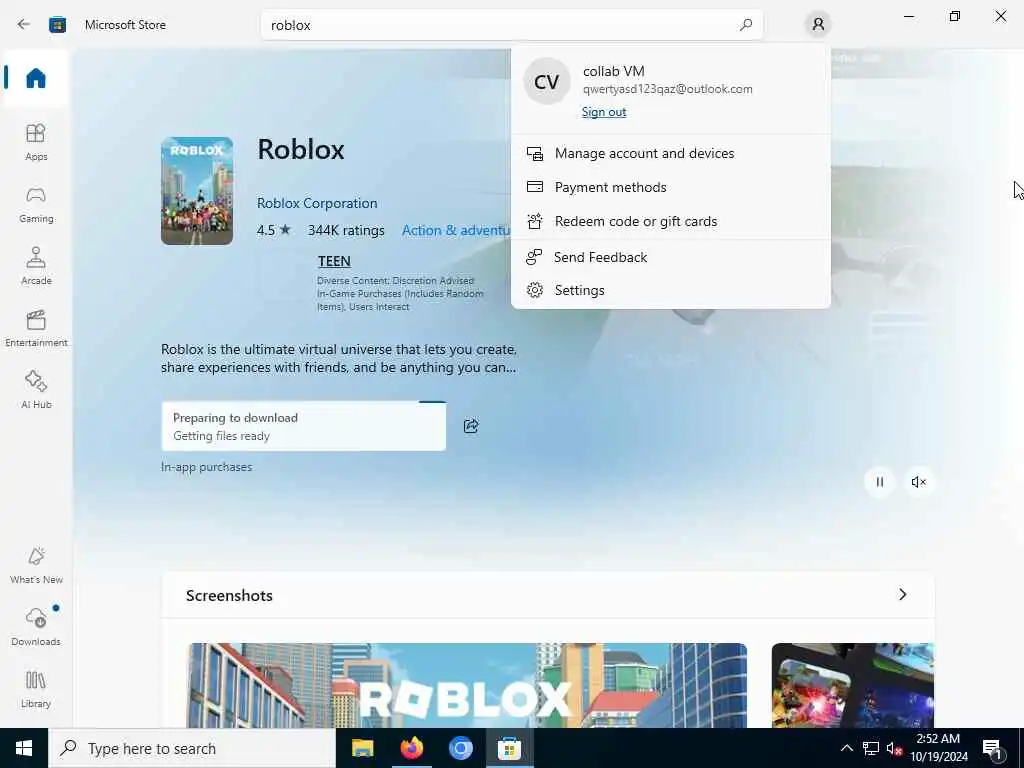
Task: Open the second screenshot thumbnail
Action: [852, 685]
